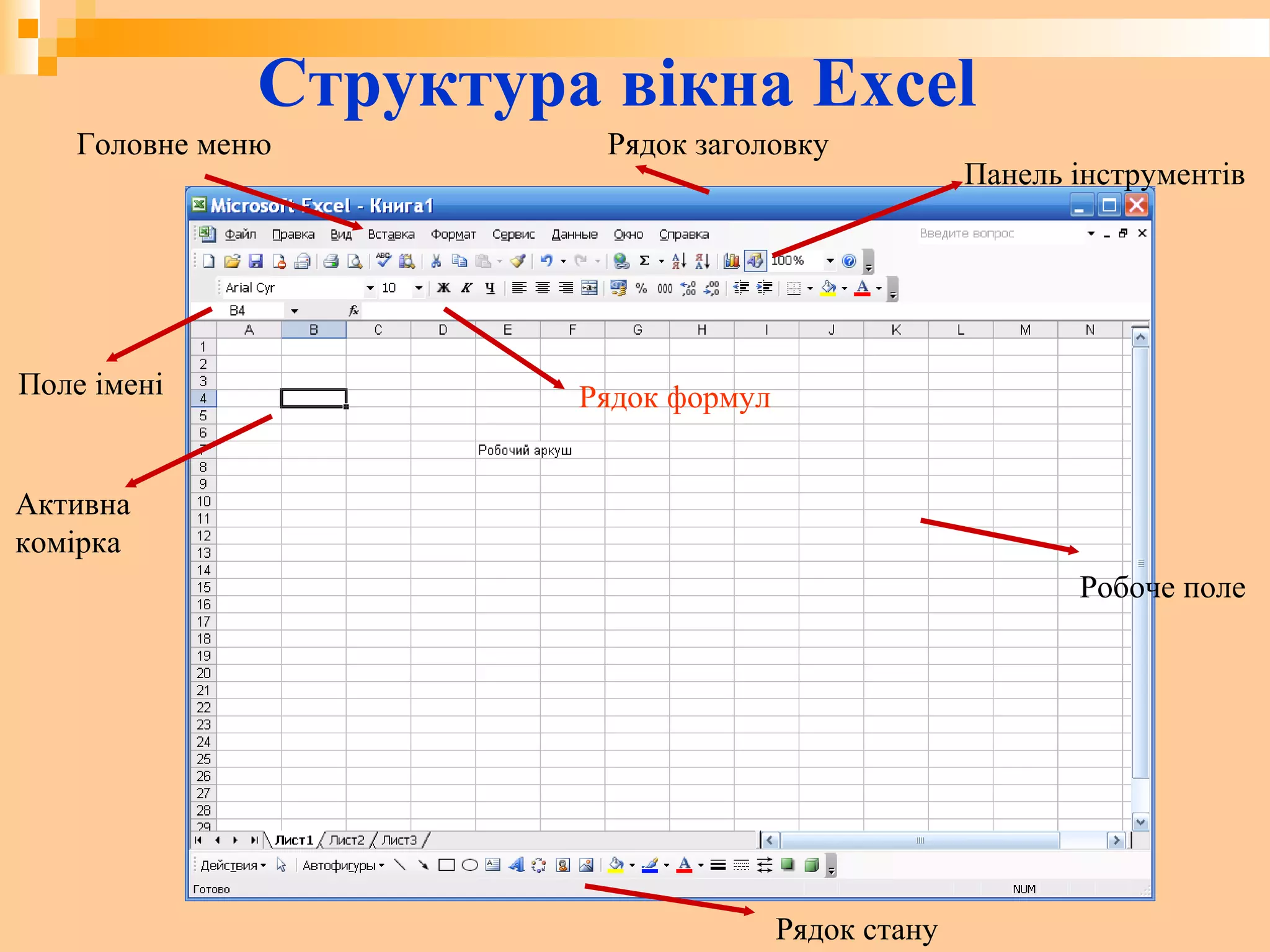Align text left in the cell
The width and height of the screenshot is (1270, 952).
pos(519,288)
